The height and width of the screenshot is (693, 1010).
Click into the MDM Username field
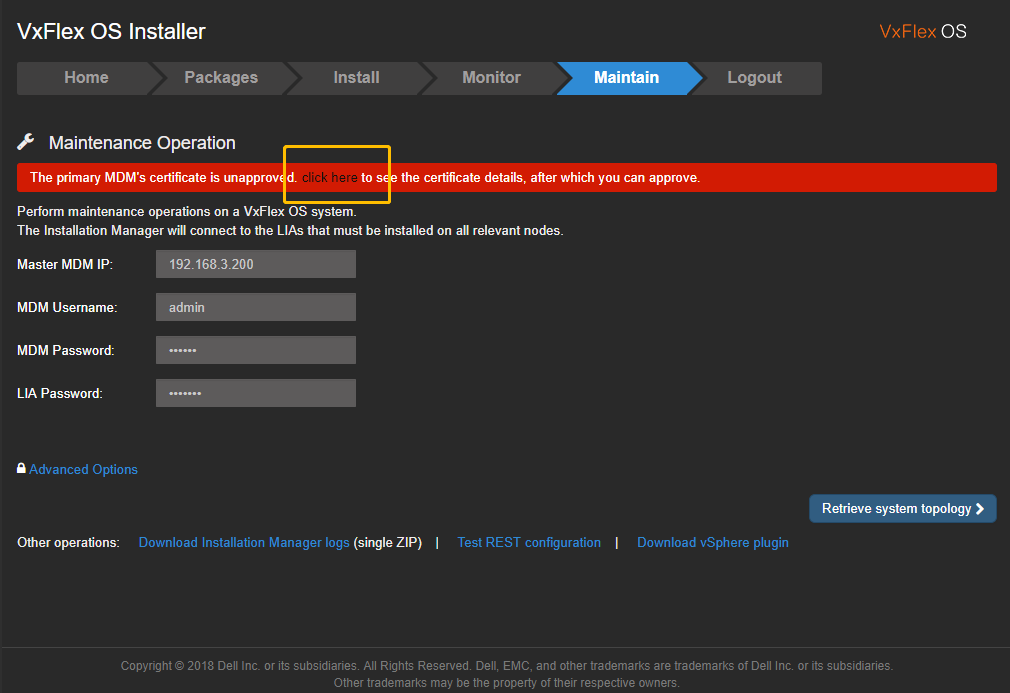(x=256, y=307)
